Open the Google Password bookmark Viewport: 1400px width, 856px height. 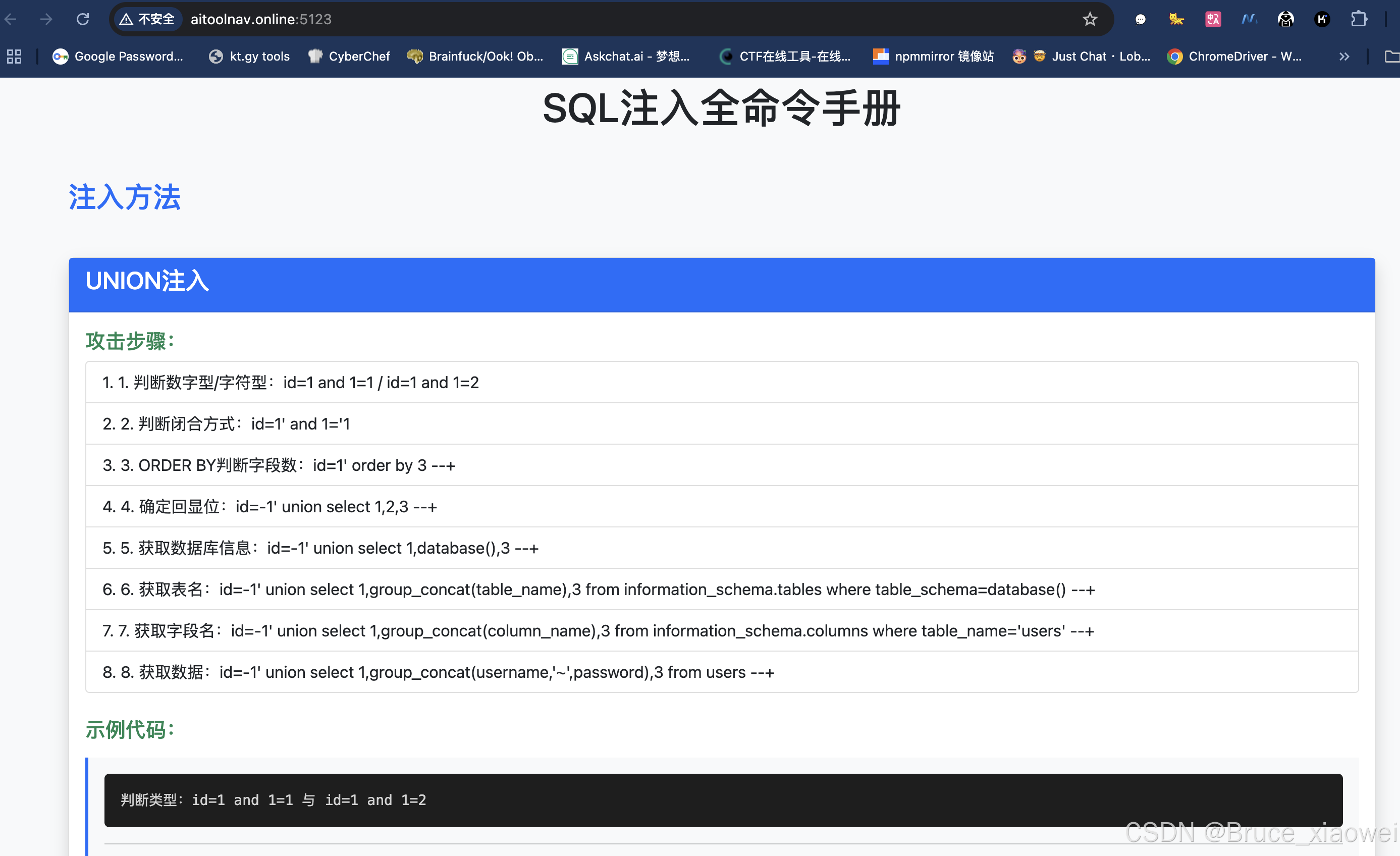click(x=118, y=56)
